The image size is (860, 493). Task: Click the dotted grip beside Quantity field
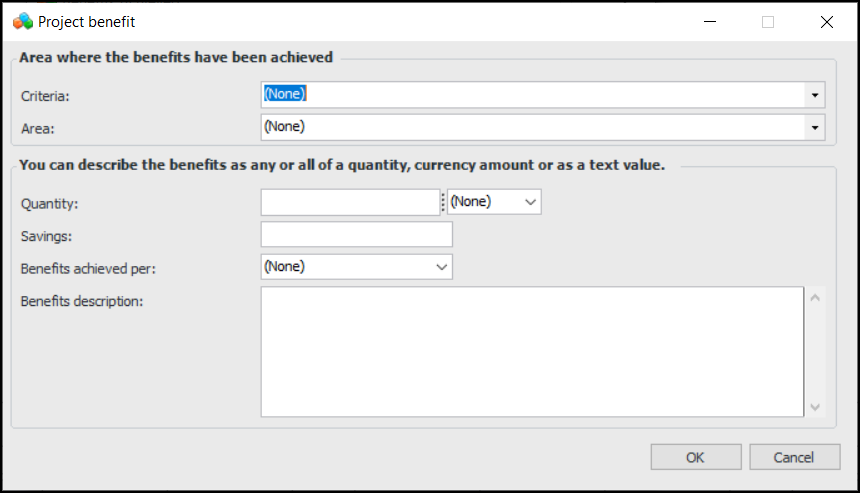[x=443, y=203]
